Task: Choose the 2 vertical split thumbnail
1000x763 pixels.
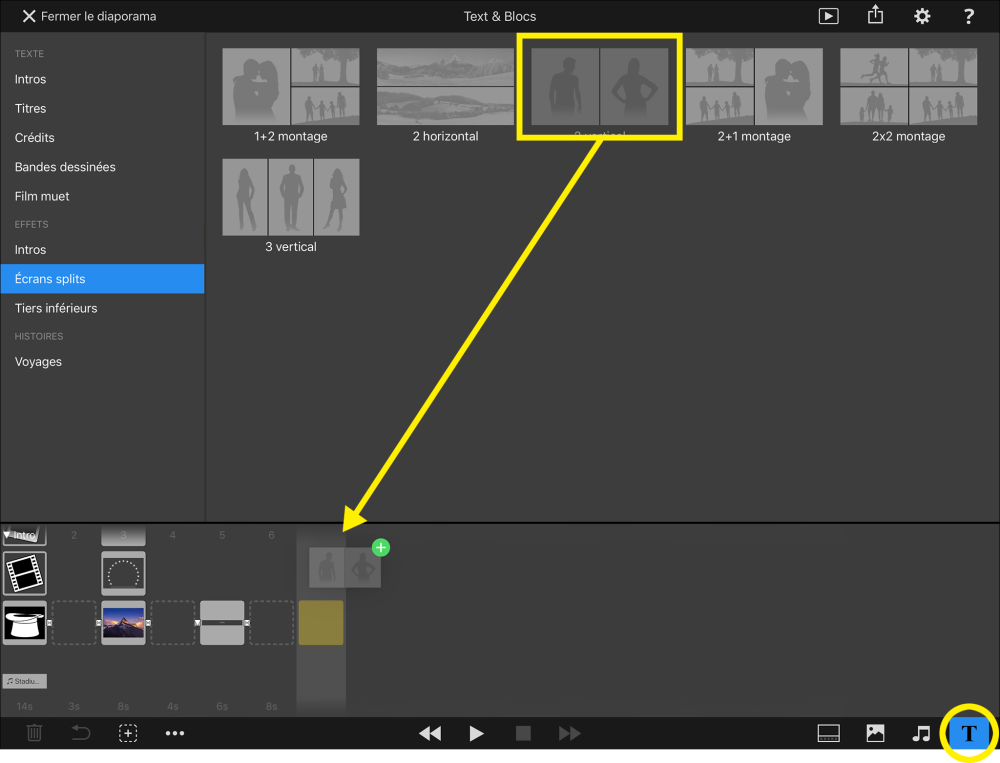Action: (x=599, y=87)
